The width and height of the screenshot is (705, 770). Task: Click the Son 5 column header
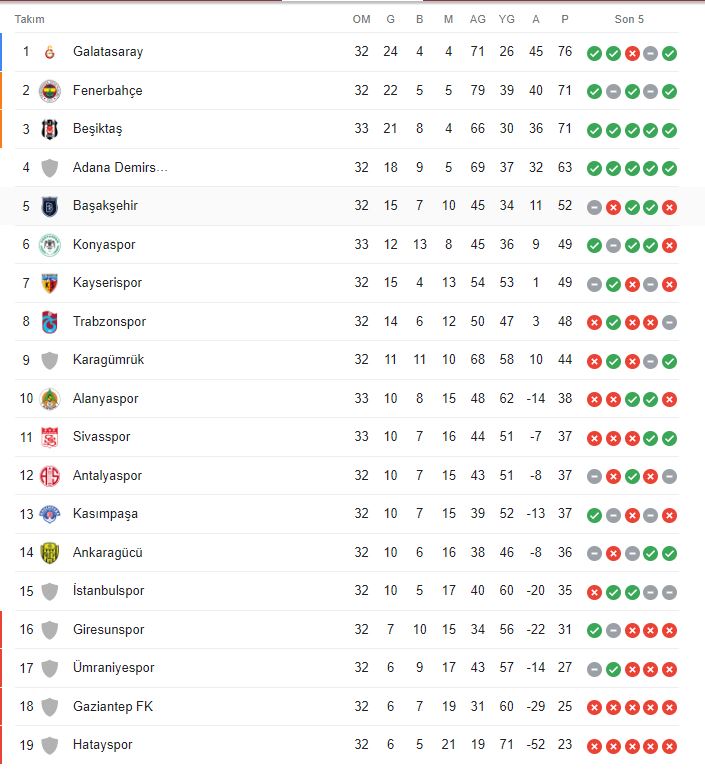629,19
